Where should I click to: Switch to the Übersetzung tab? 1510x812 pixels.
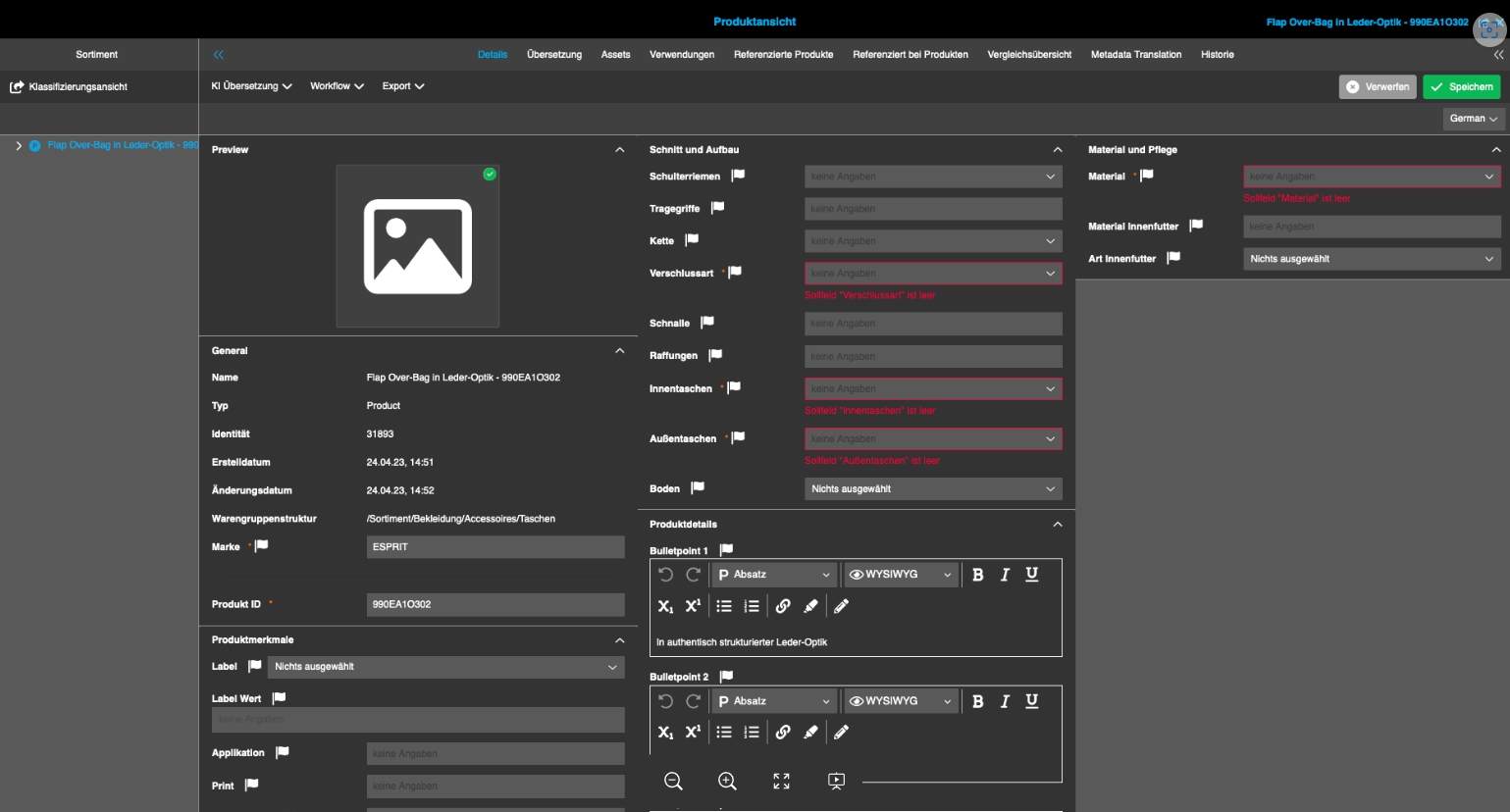coord(554,55)
